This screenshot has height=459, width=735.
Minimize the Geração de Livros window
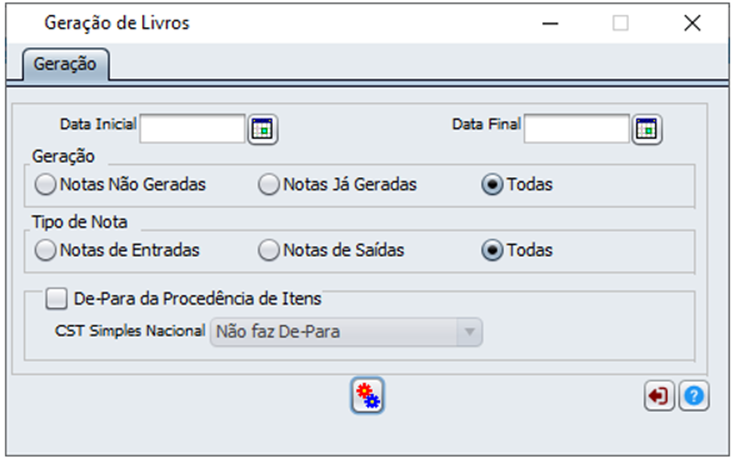click(x=550, y=23)
